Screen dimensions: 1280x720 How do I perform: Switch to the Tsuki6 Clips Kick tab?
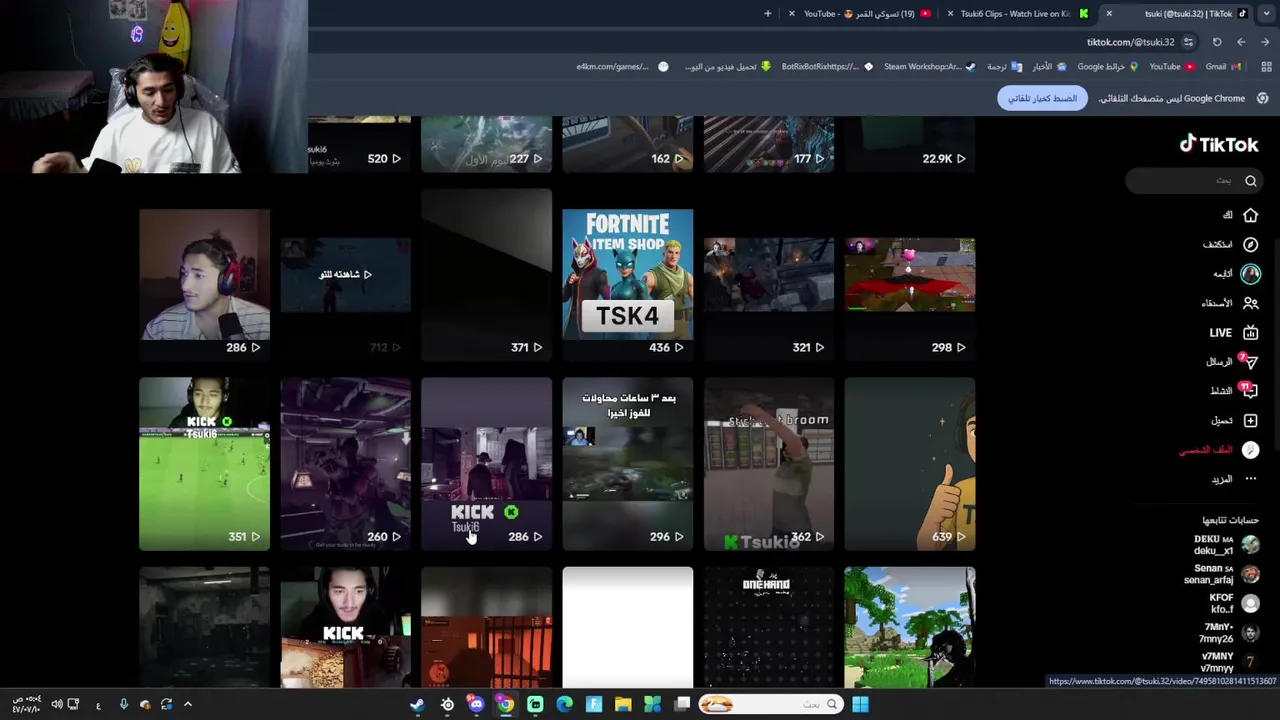[x=1020, y=14]
